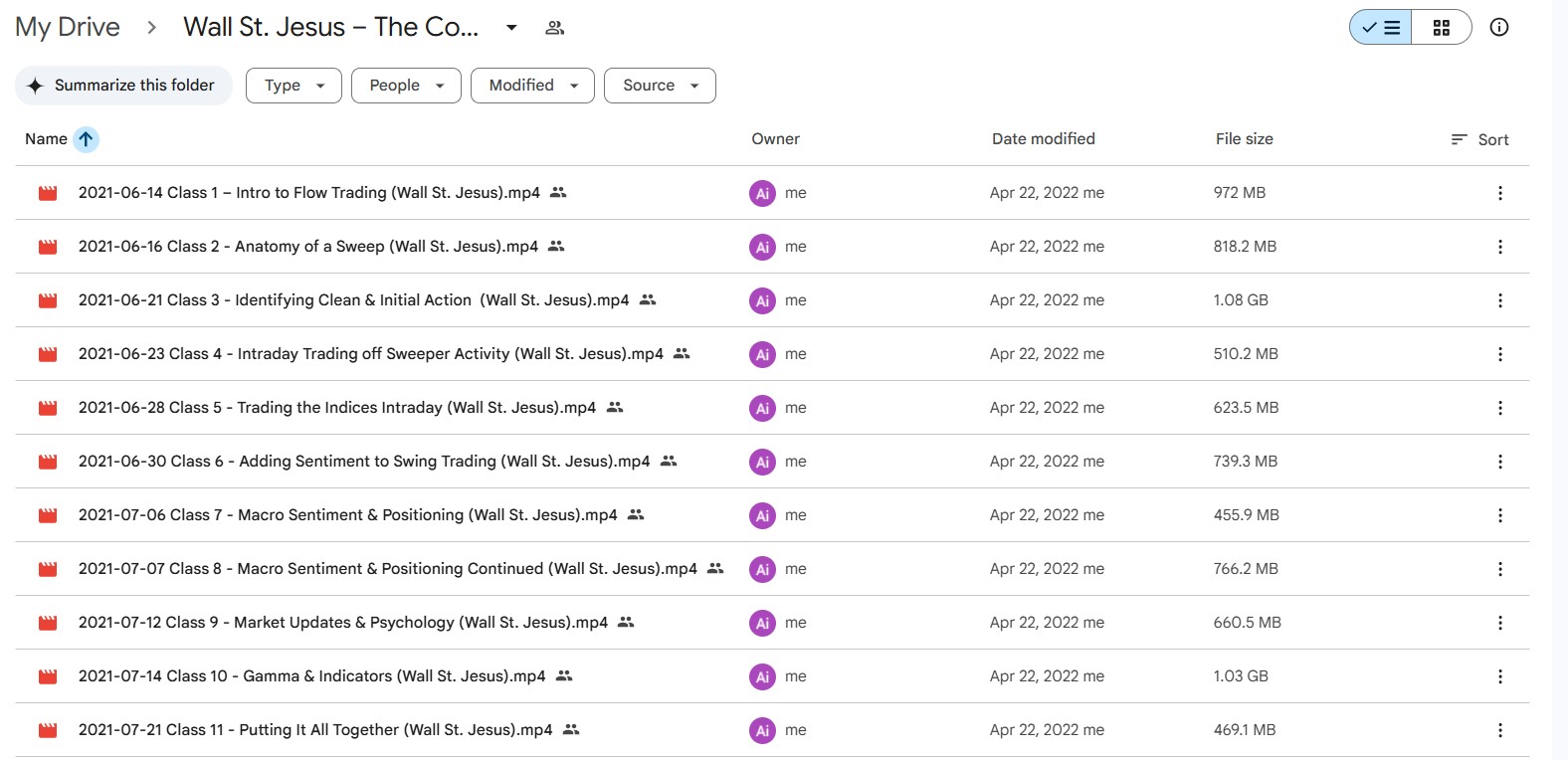1568x760 pixels.
Task: Select Class 7 Macro Sentiment & Positioning file
Action: tap(347, 515)
